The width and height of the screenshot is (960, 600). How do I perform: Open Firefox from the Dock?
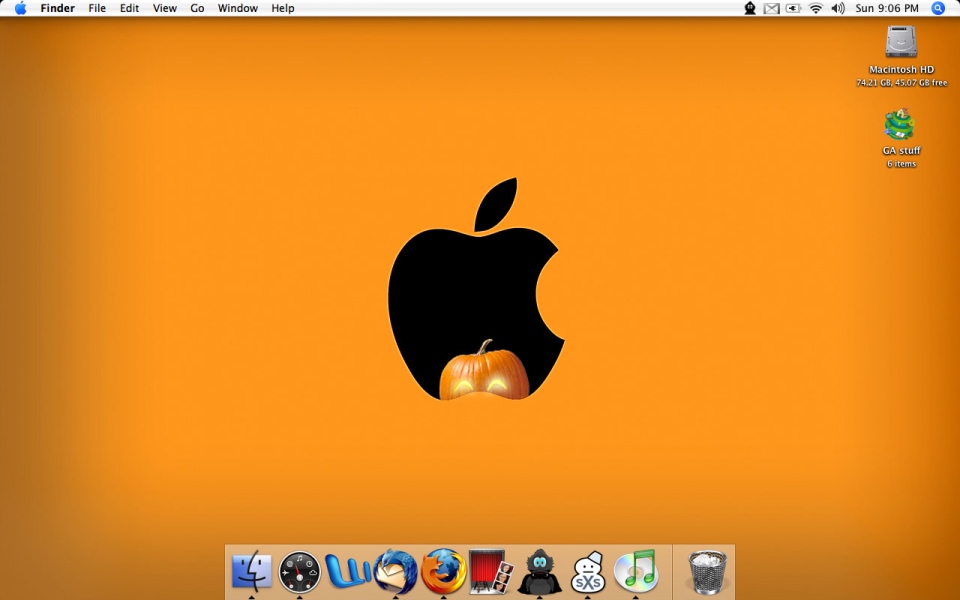(443, 571)
